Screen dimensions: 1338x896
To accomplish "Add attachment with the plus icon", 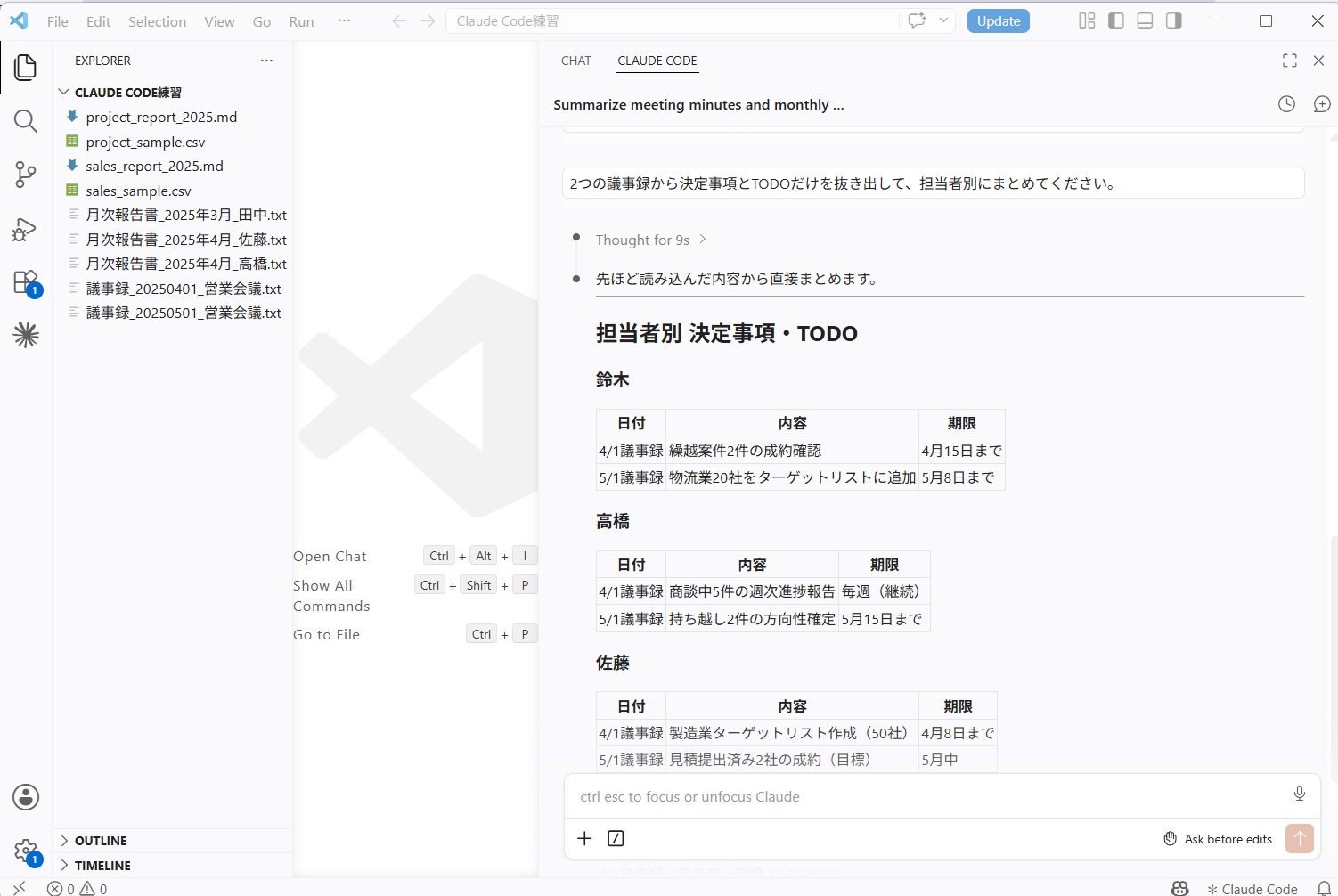I will (x=584, y=838).
